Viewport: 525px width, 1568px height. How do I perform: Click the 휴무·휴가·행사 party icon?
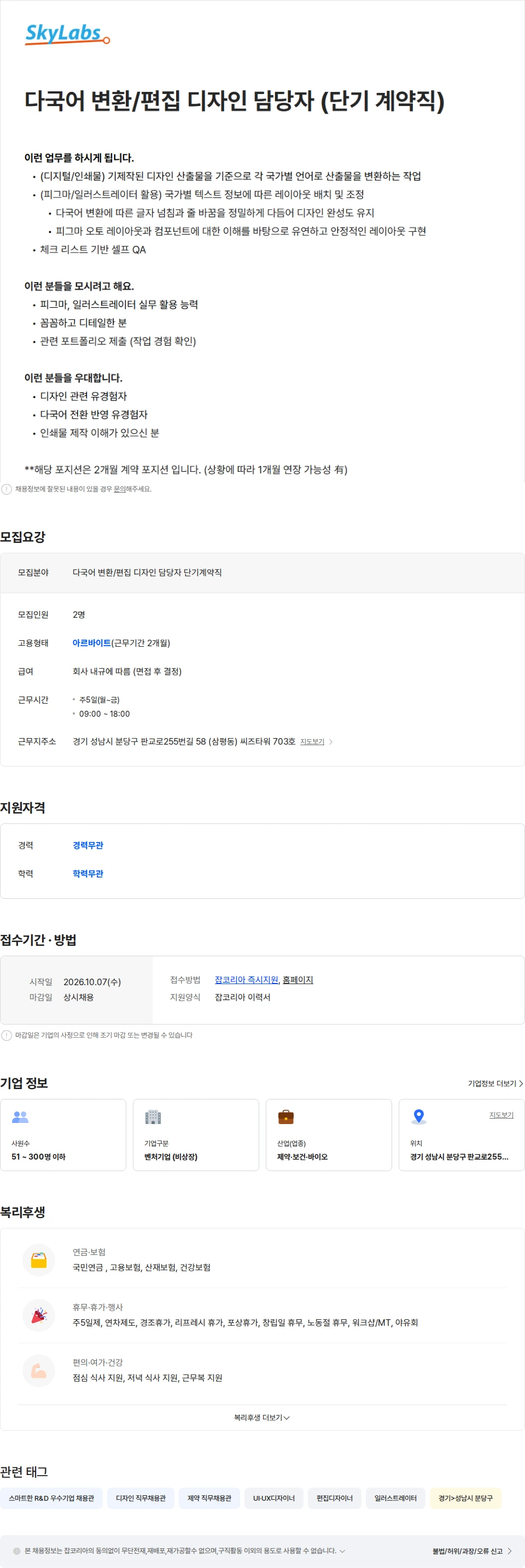click(39, 1315)
